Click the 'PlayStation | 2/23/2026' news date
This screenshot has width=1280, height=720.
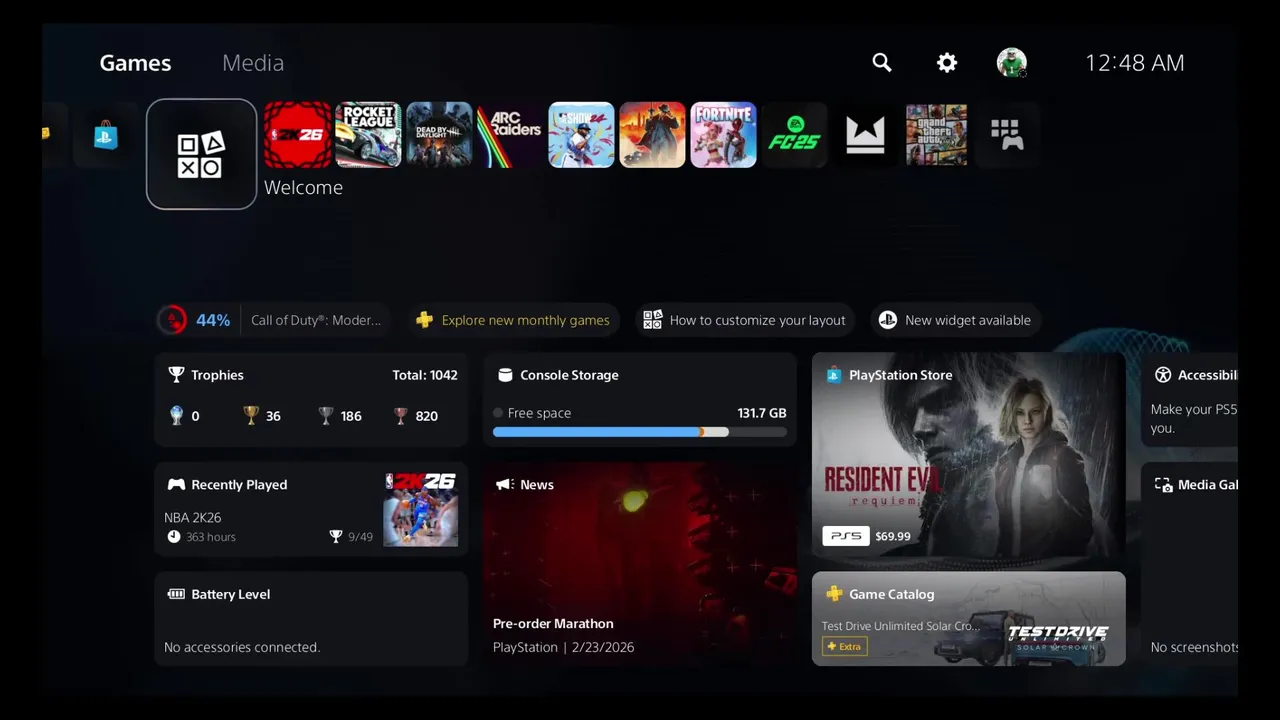click(x=564, y=647)
